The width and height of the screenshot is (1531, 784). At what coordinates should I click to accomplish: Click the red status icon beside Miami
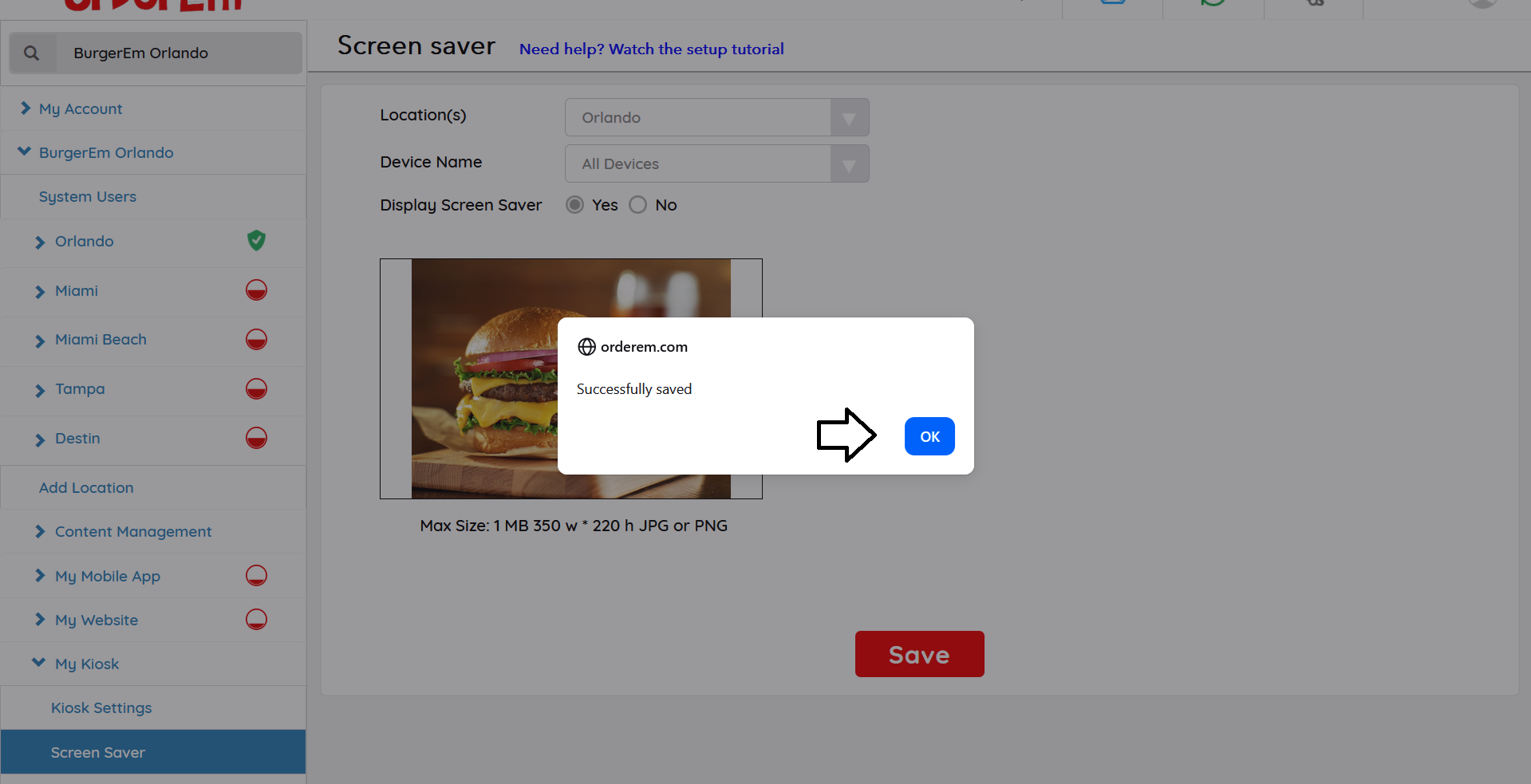coord(256,290)
